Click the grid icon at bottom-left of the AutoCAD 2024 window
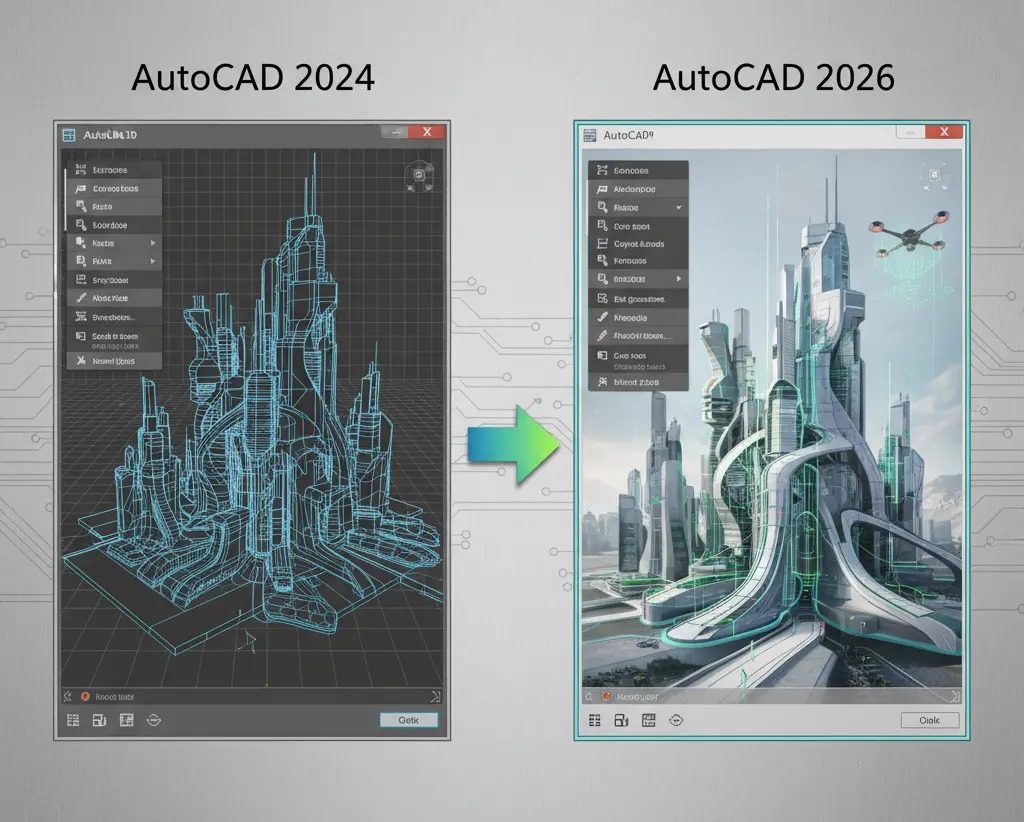 click(73, 720)
